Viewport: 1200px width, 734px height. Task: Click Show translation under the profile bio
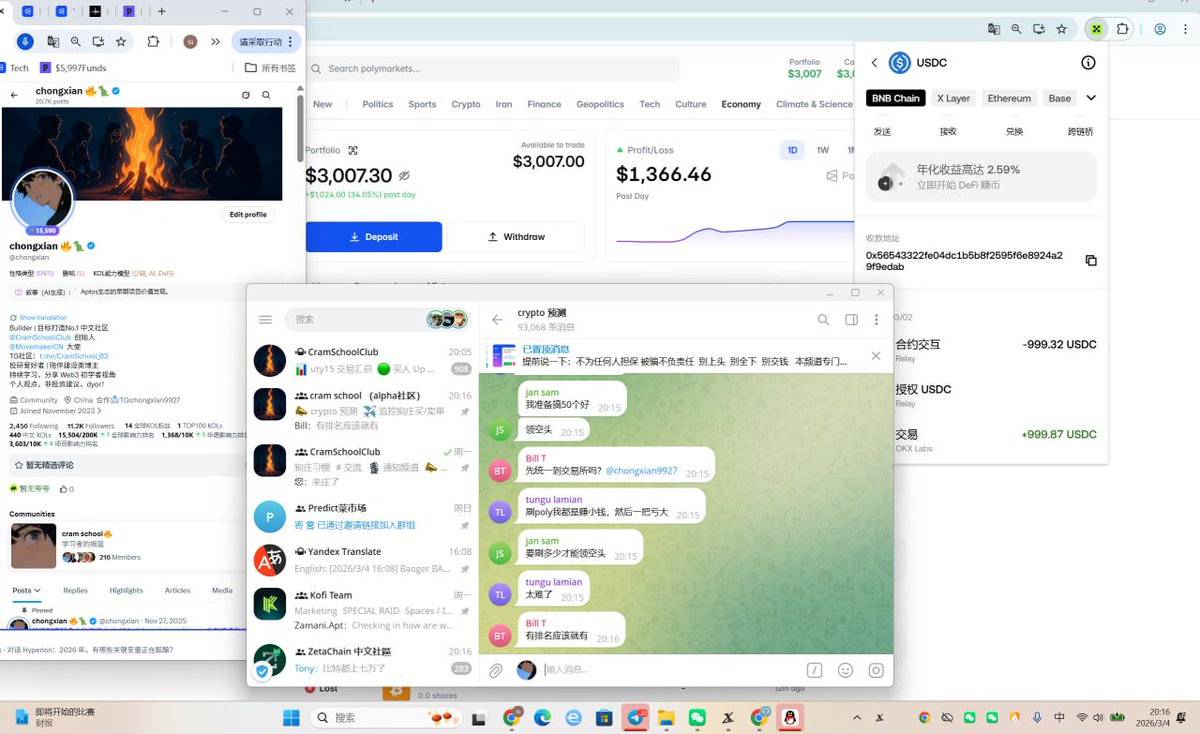(x=43, y=318)
